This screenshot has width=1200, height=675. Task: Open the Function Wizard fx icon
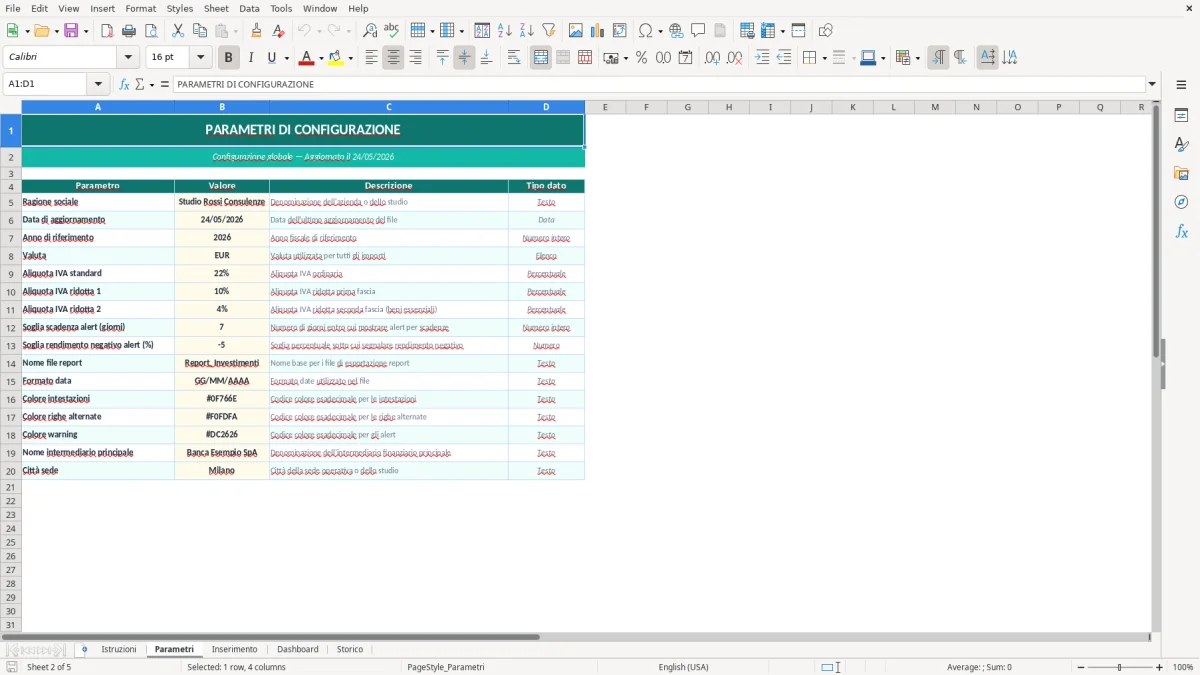pyautogui.click(x=124, y=84)
